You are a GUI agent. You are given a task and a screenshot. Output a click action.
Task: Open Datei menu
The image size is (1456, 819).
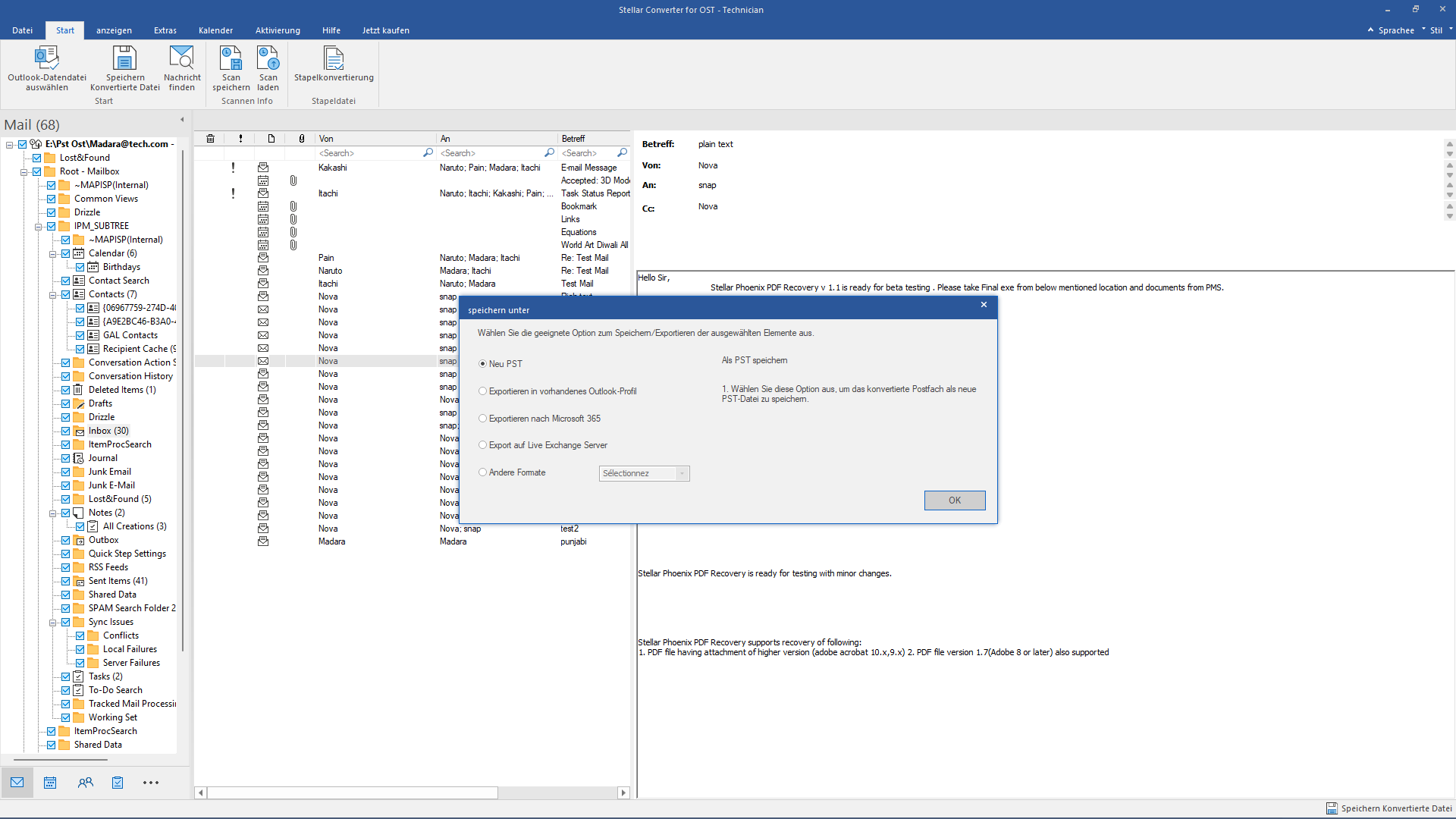tap(22, 30)
